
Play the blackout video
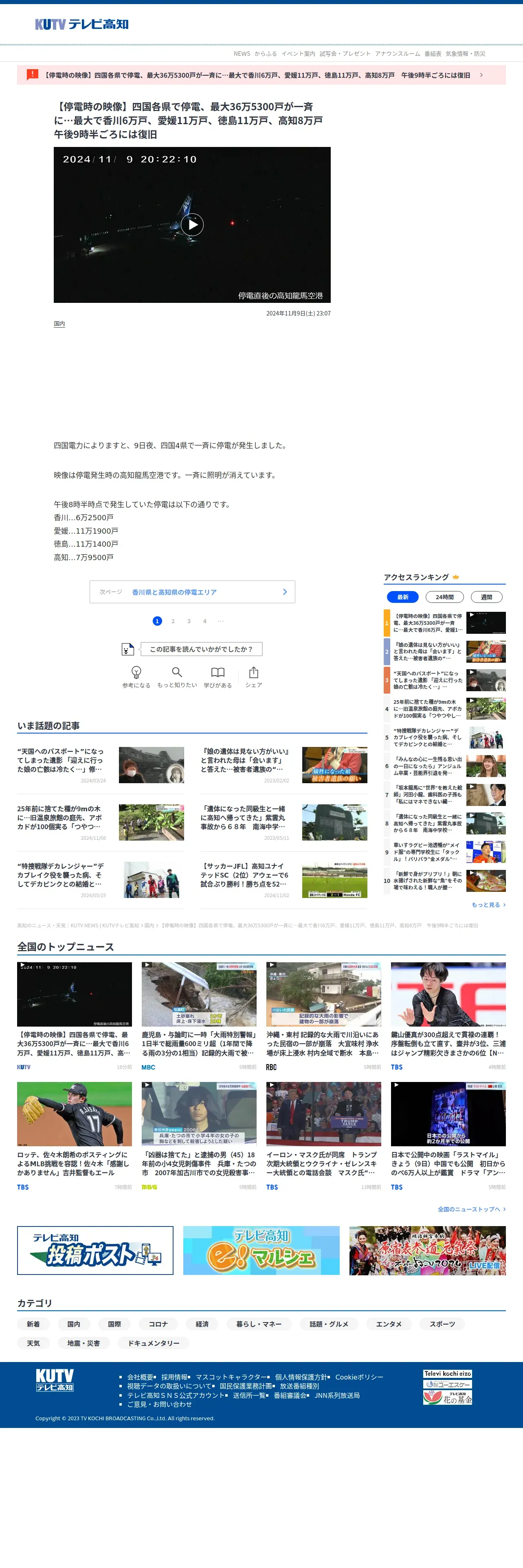(192, 225)
